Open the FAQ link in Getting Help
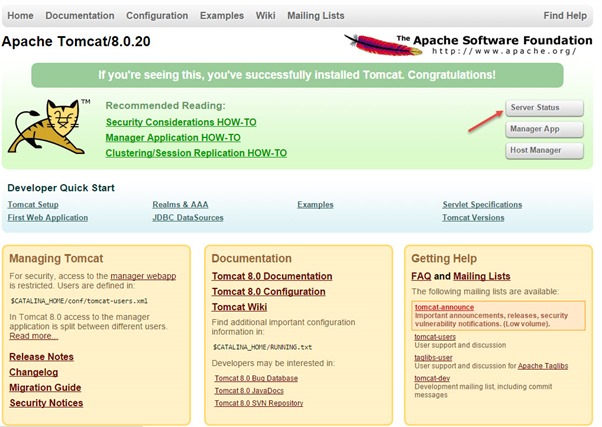The image size is (602, 427). (x=421, y=276)
